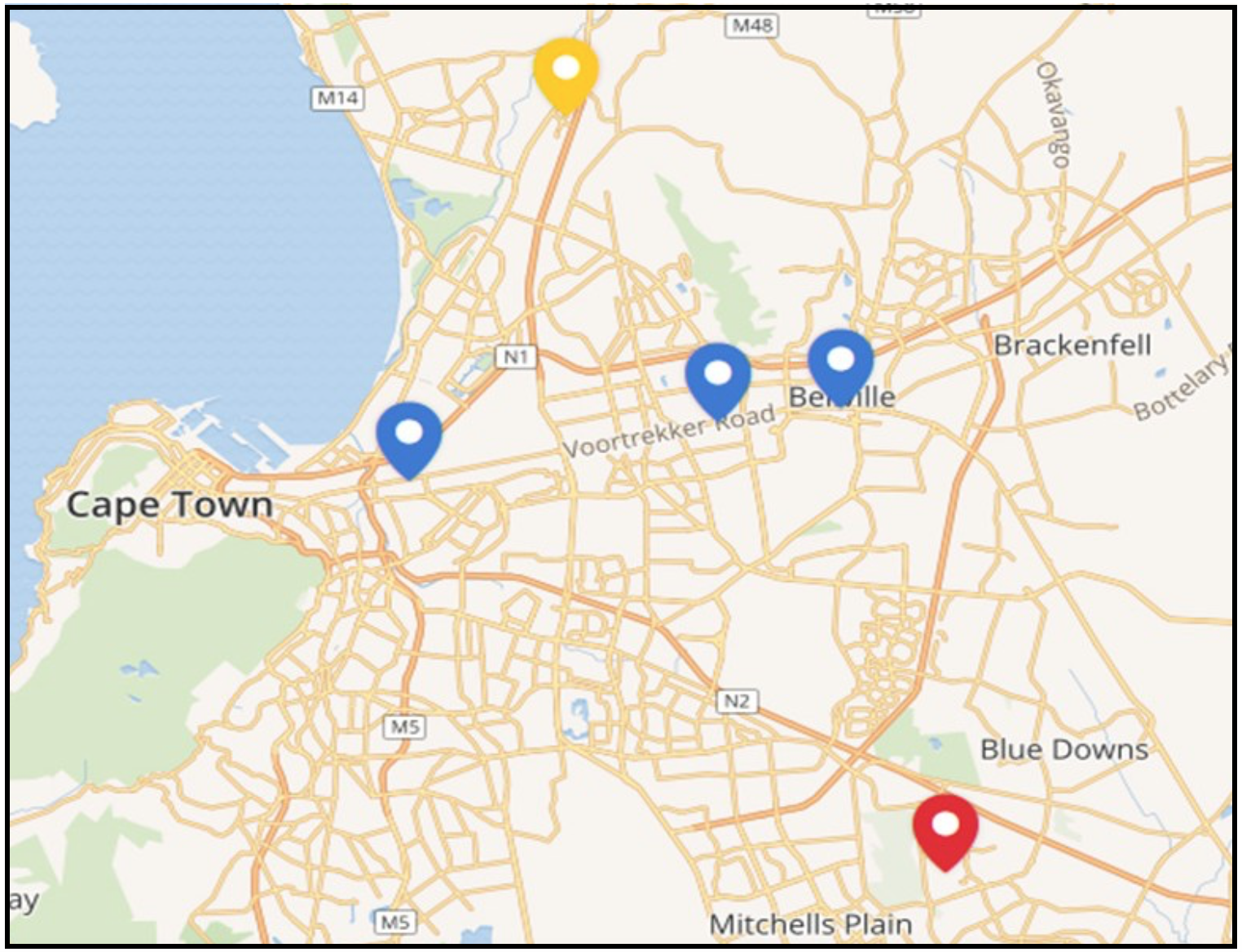The height and width of the screenshot is (952, 1242).
Task: Click the Cape Town city label
Action: coord(169,505)
